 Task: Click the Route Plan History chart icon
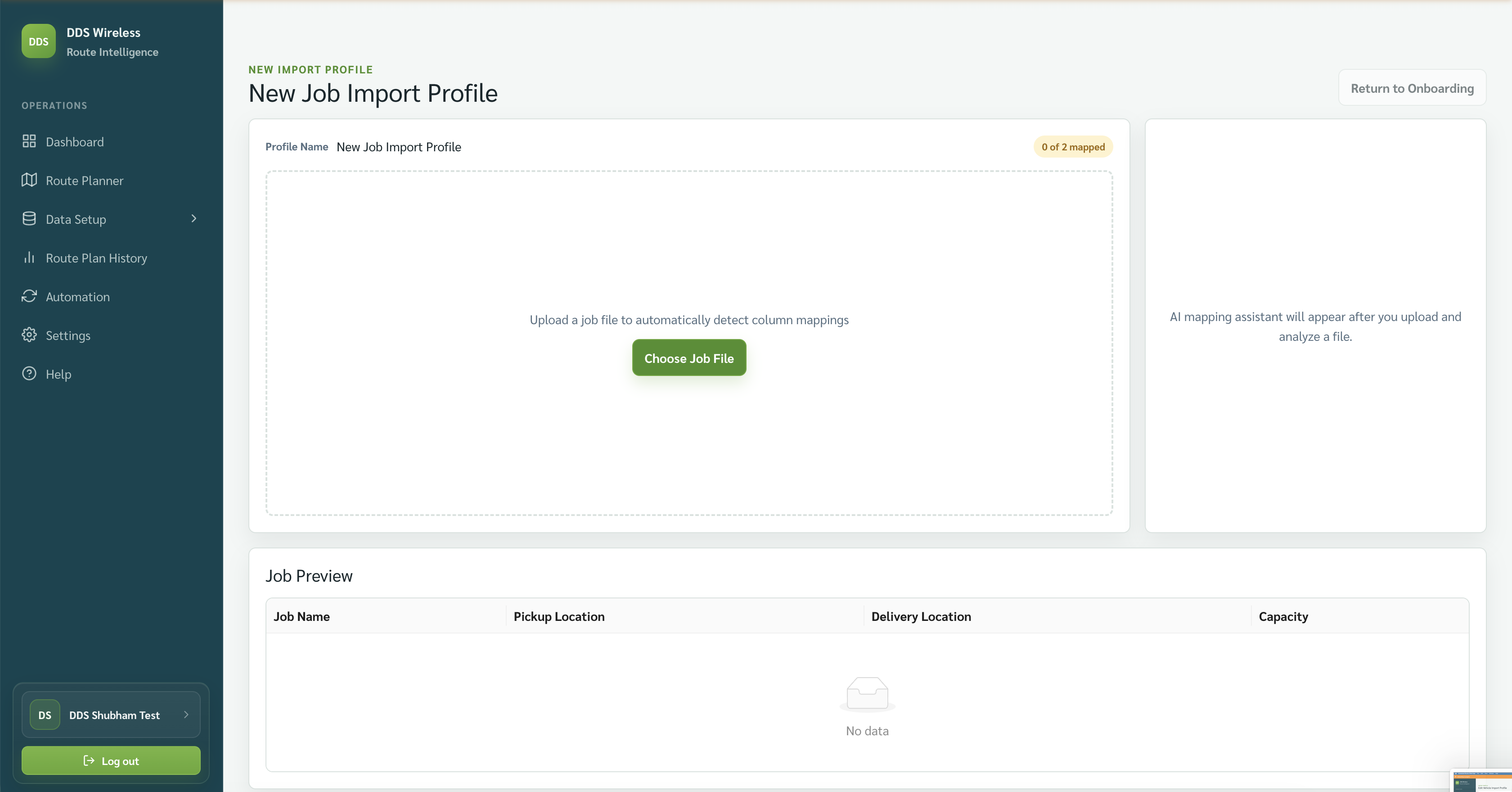pos(29,257)
